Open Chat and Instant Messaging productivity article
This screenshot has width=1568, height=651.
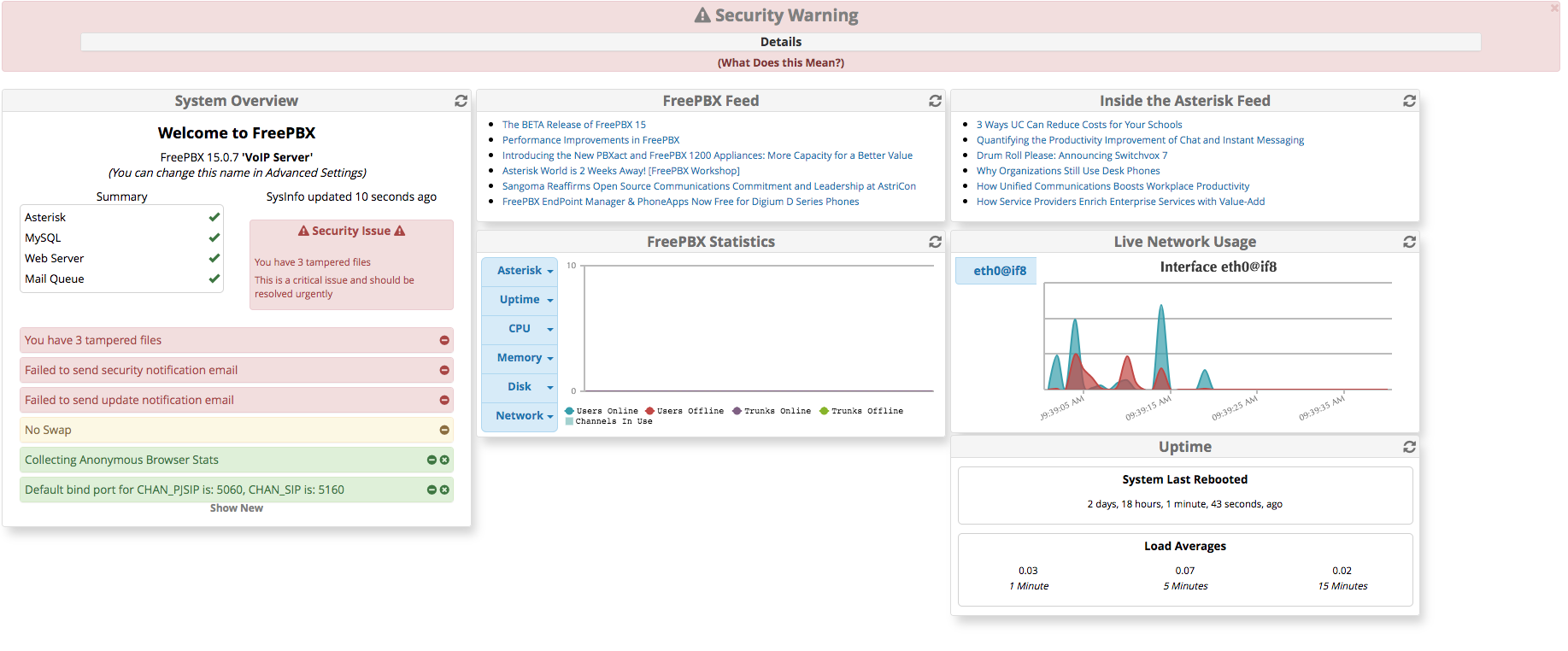(1140, 140)
